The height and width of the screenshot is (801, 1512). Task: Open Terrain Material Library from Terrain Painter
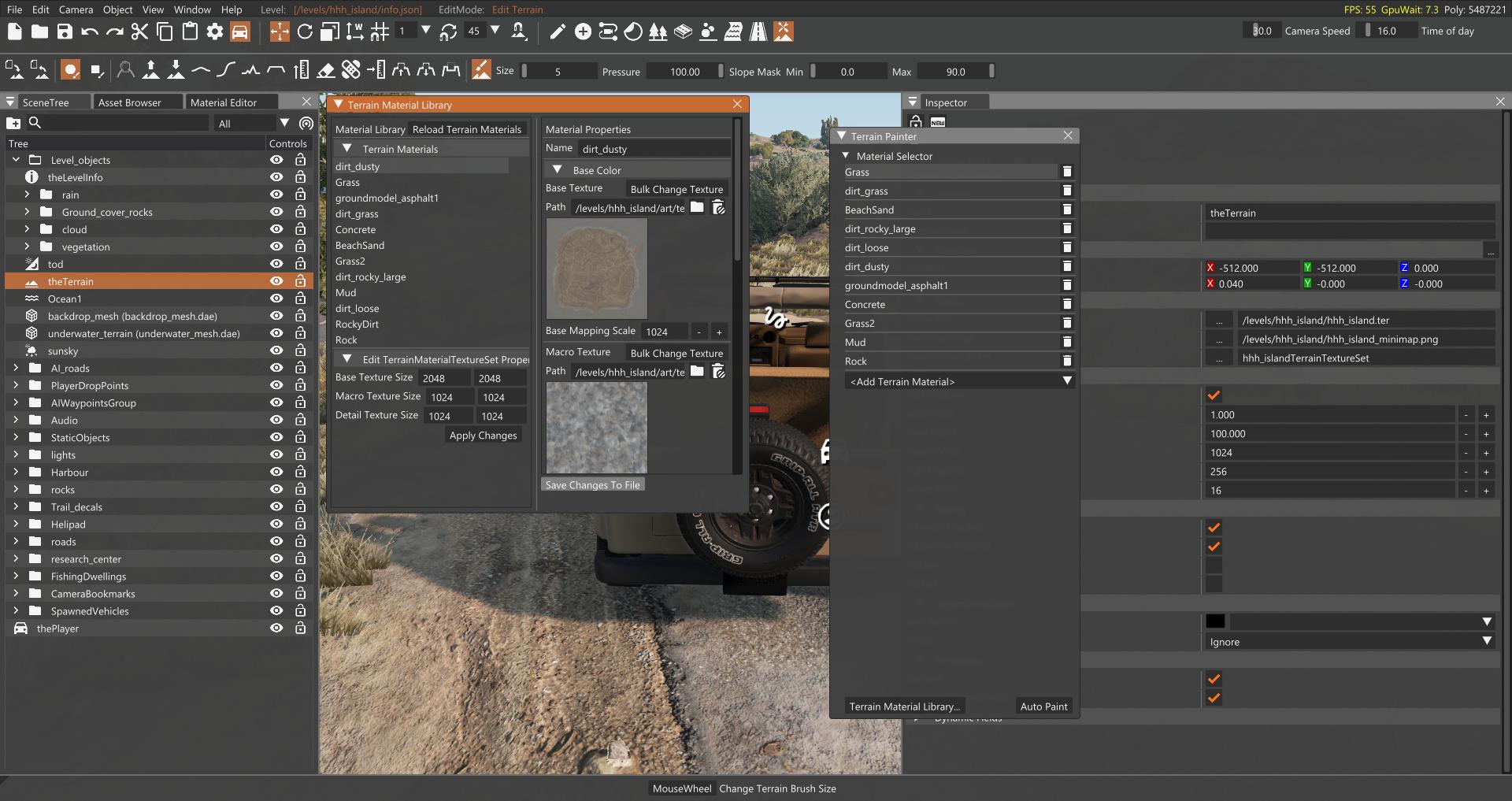coord(904,706)
